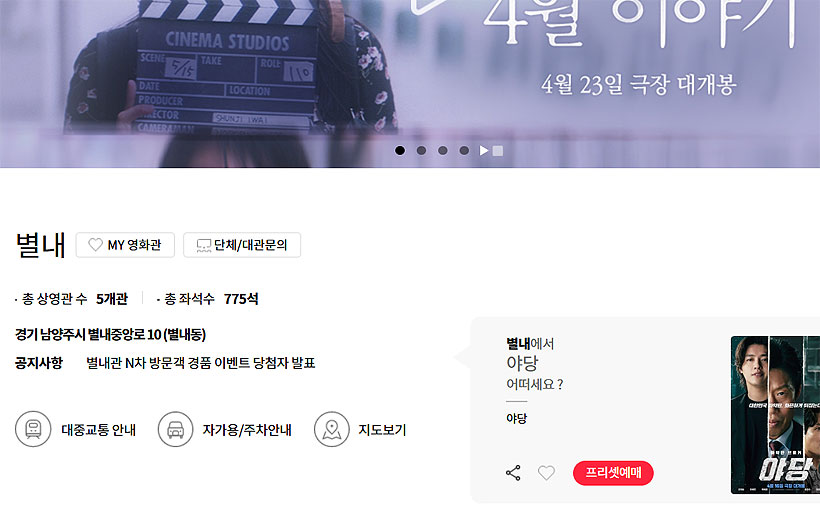
Task: Click the 5개관 screen count
Action: click(112, 299)
